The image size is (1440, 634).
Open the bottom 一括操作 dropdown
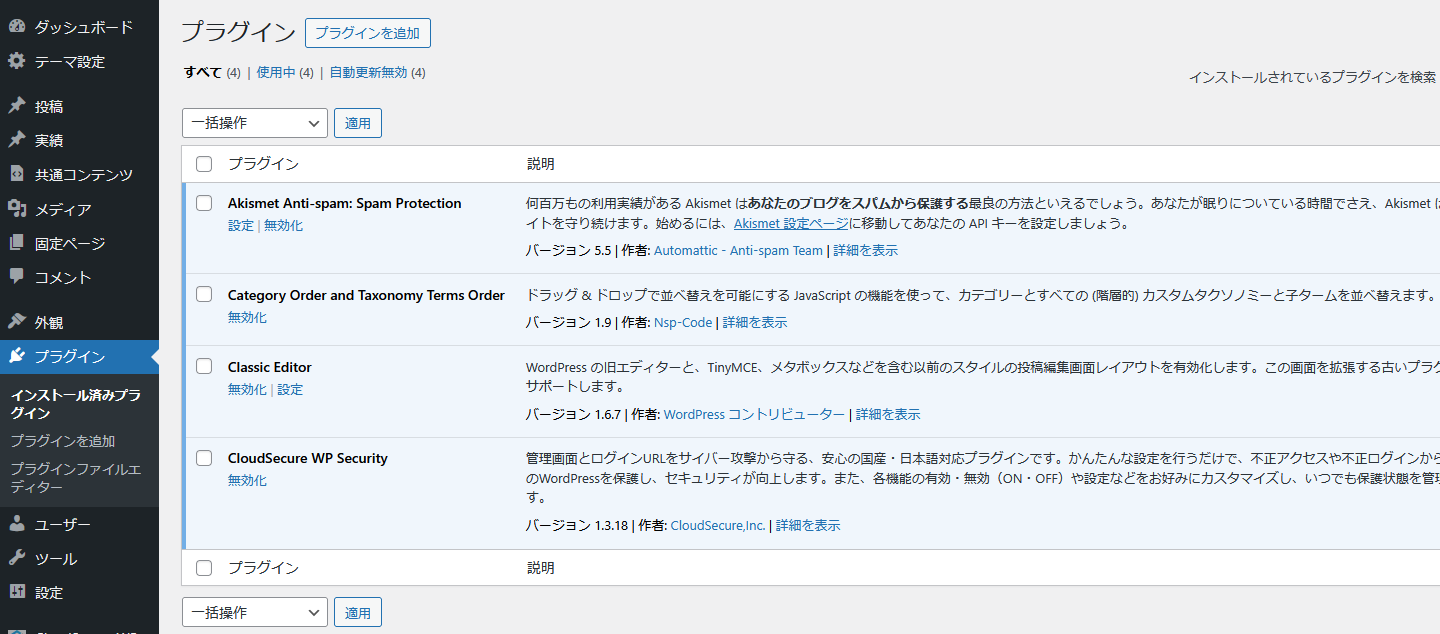pos(254,611)
